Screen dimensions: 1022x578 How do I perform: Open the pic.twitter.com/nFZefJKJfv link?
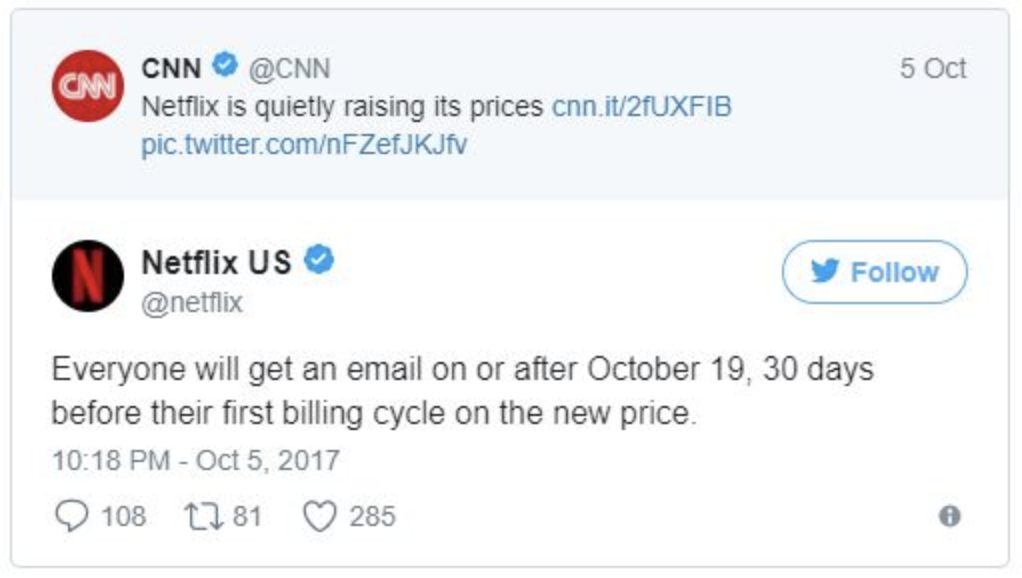point(304,144)
